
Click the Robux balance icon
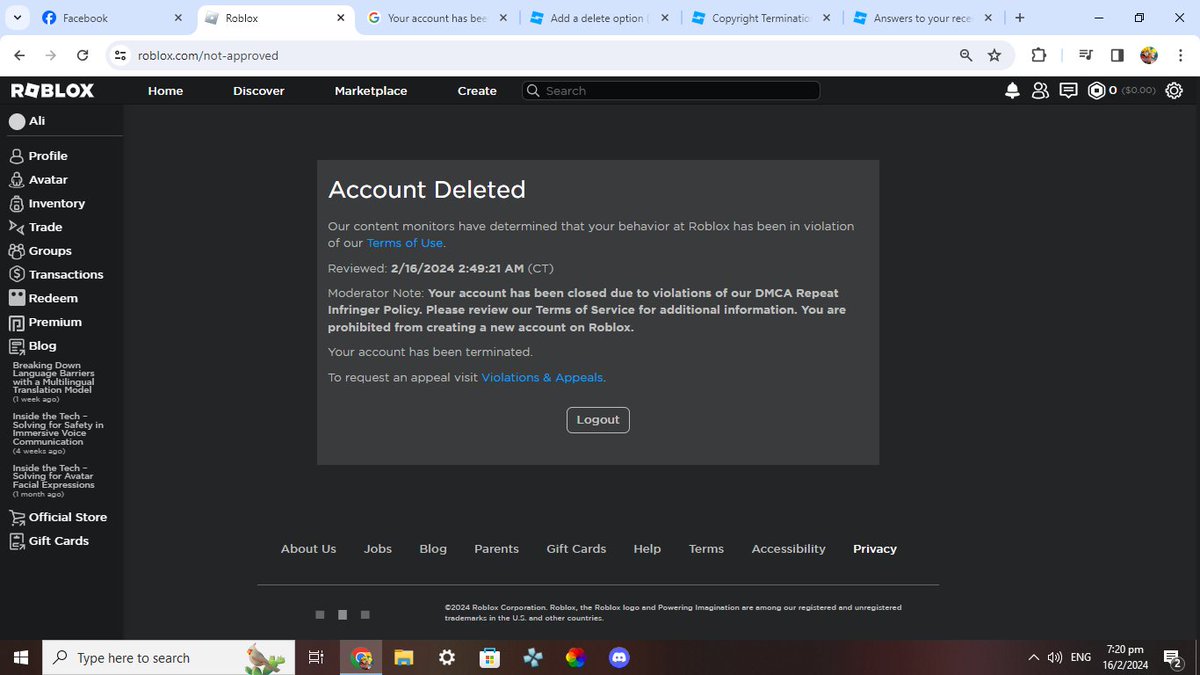(x=1096, y=91)
